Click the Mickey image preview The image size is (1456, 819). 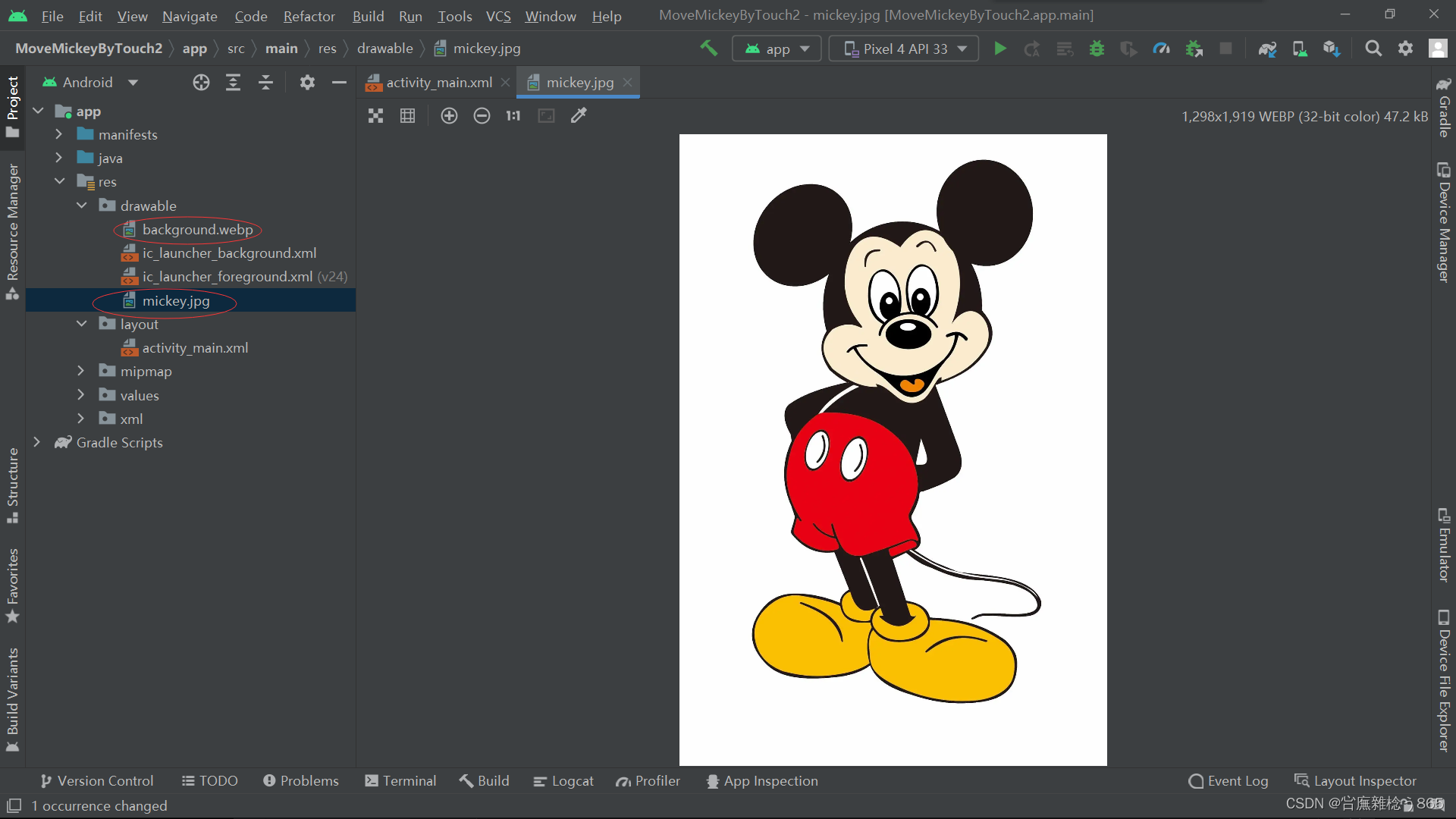point(893,450)
